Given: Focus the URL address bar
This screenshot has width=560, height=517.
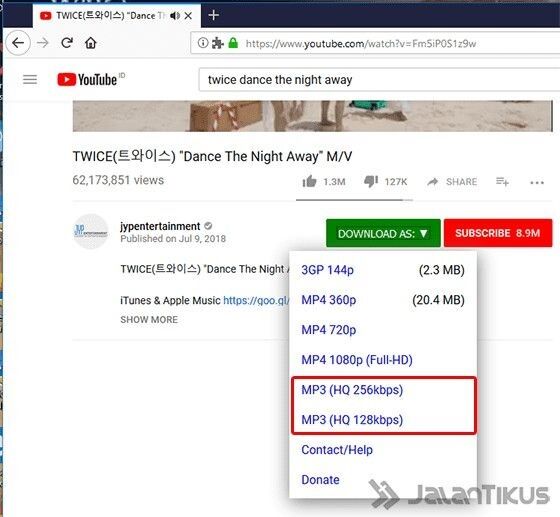Looking at the screenshot, I should 375,43.
